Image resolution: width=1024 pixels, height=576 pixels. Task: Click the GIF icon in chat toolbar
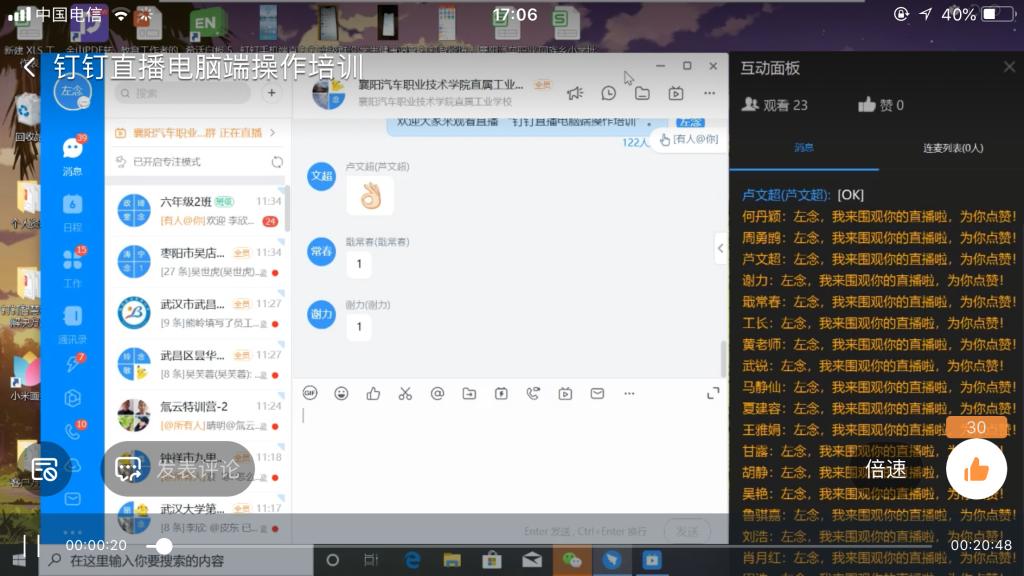click(x=310, y=394)
